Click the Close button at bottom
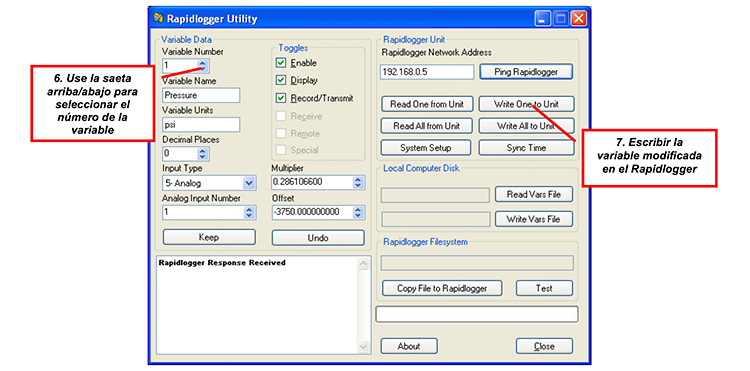Image resolution: width=750 pixels, height=371 pixels. (x=544, y=346)
